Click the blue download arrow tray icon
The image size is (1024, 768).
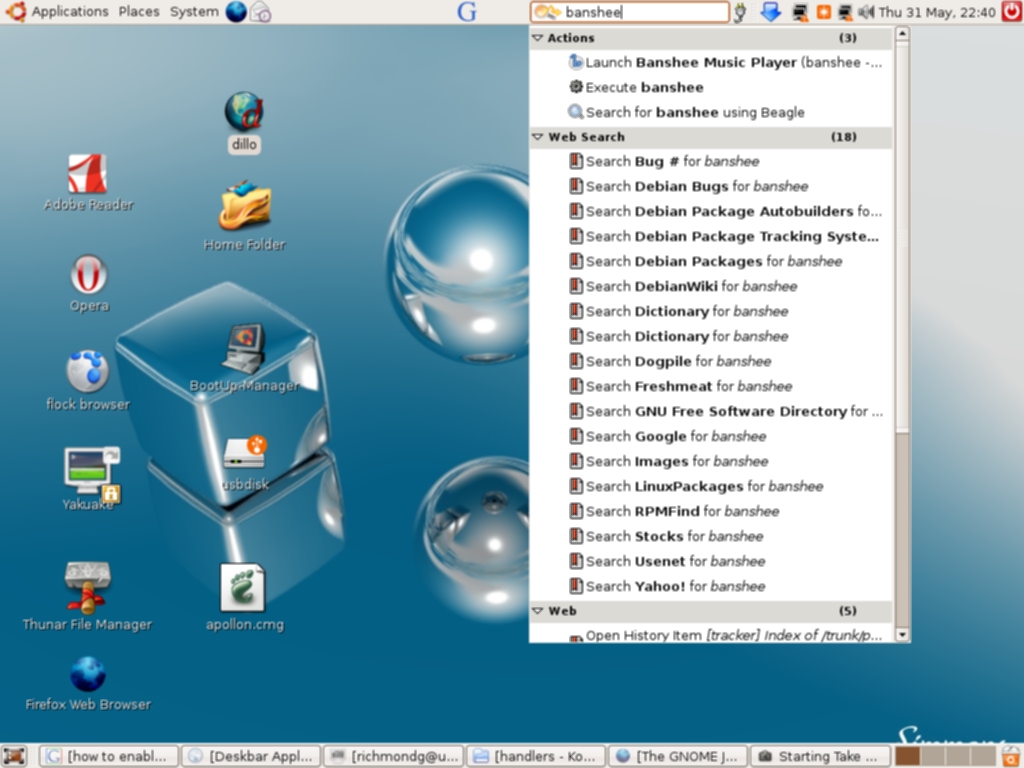(x=771, y=12)
